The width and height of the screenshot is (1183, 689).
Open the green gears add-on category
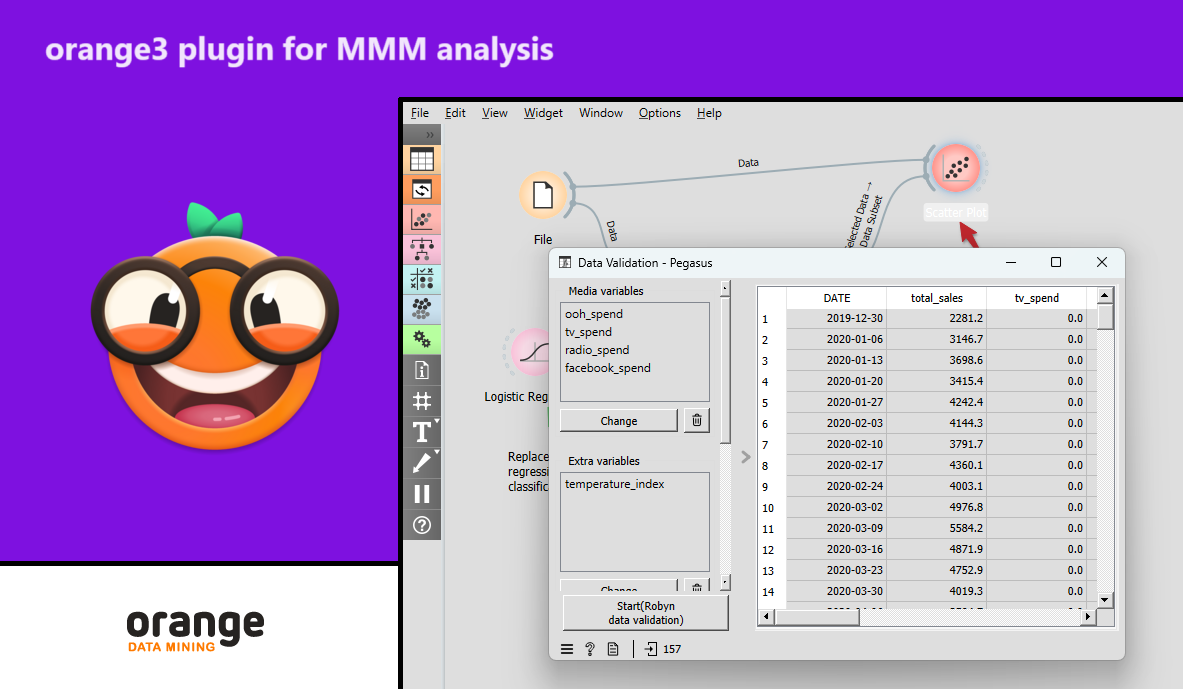click(x=422, y=340)
